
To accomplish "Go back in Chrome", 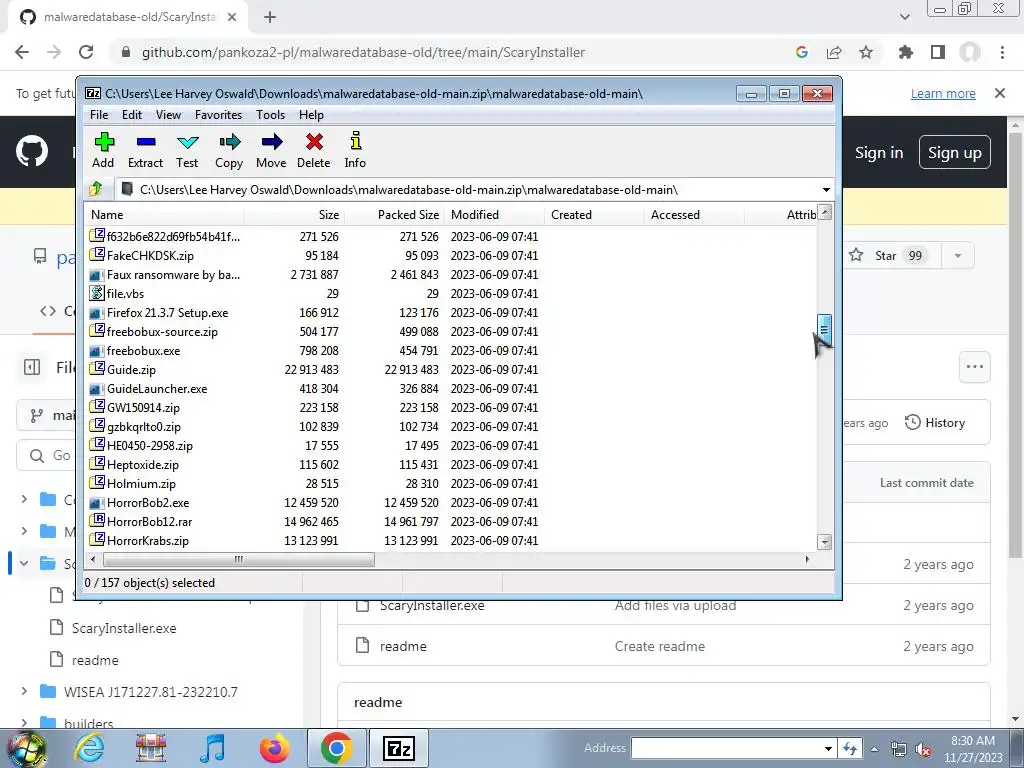I will (22, 52).
